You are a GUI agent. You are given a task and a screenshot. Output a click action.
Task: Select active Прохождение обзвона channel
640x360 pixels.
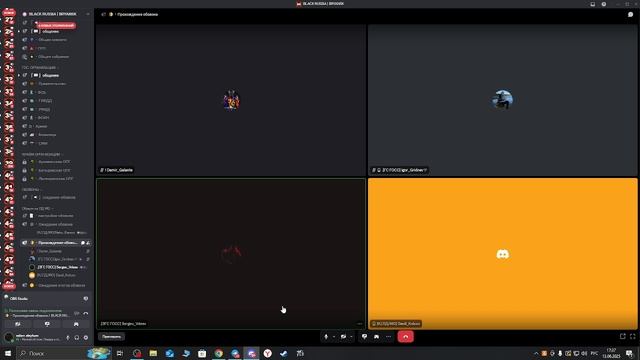tap(56, 242)
